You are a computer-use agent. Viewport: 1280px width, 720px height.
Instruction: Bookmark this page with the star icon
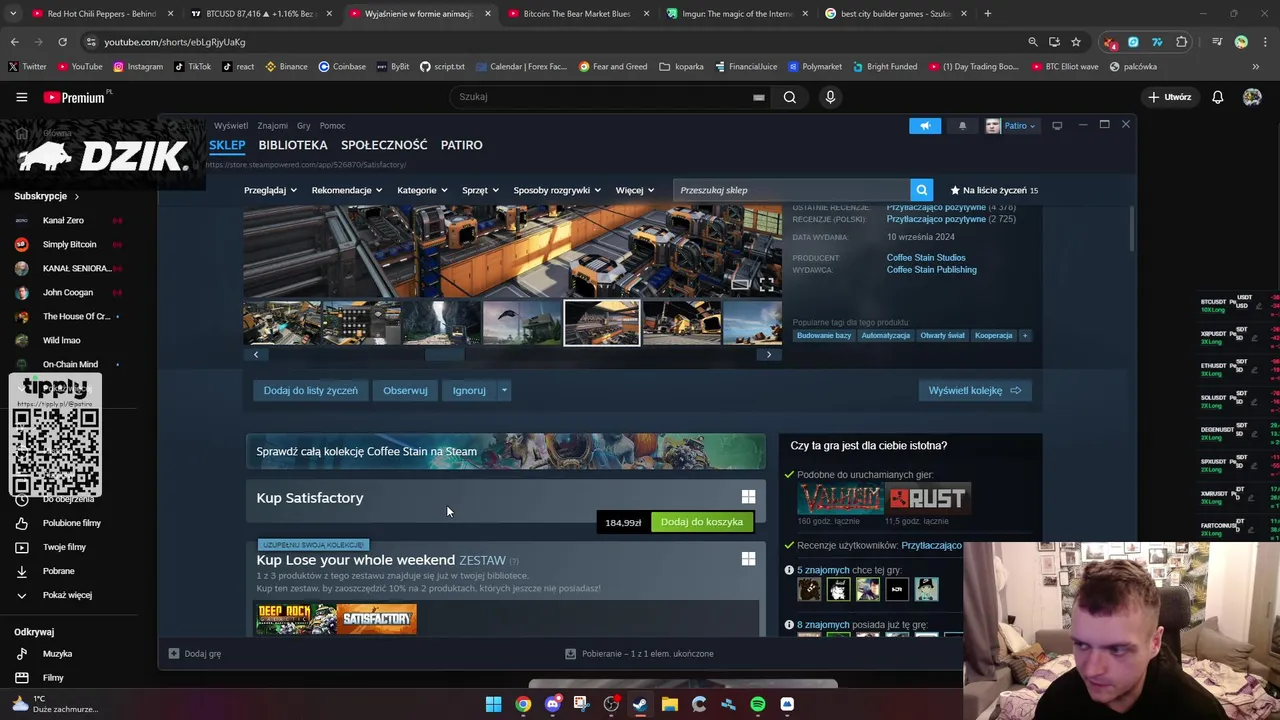(x=1076, y=42)
